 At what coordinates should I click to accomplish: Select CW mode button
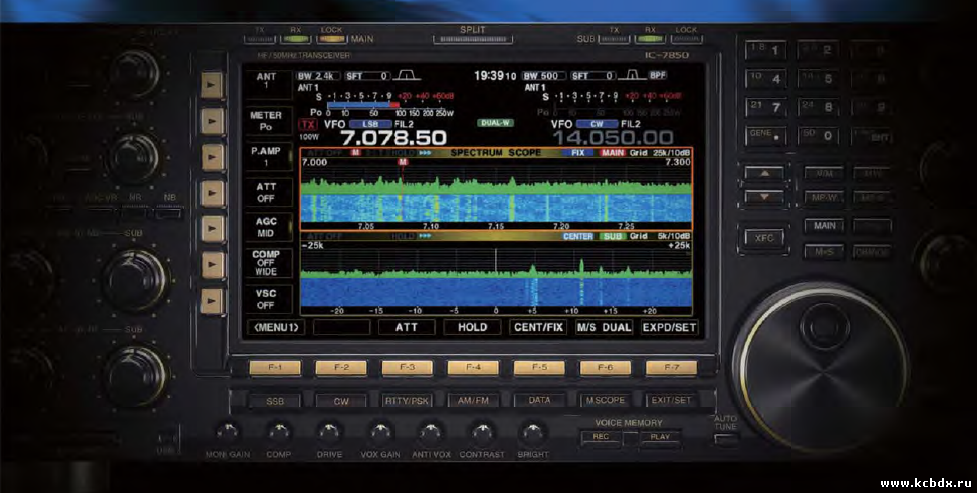coord(341,401)
